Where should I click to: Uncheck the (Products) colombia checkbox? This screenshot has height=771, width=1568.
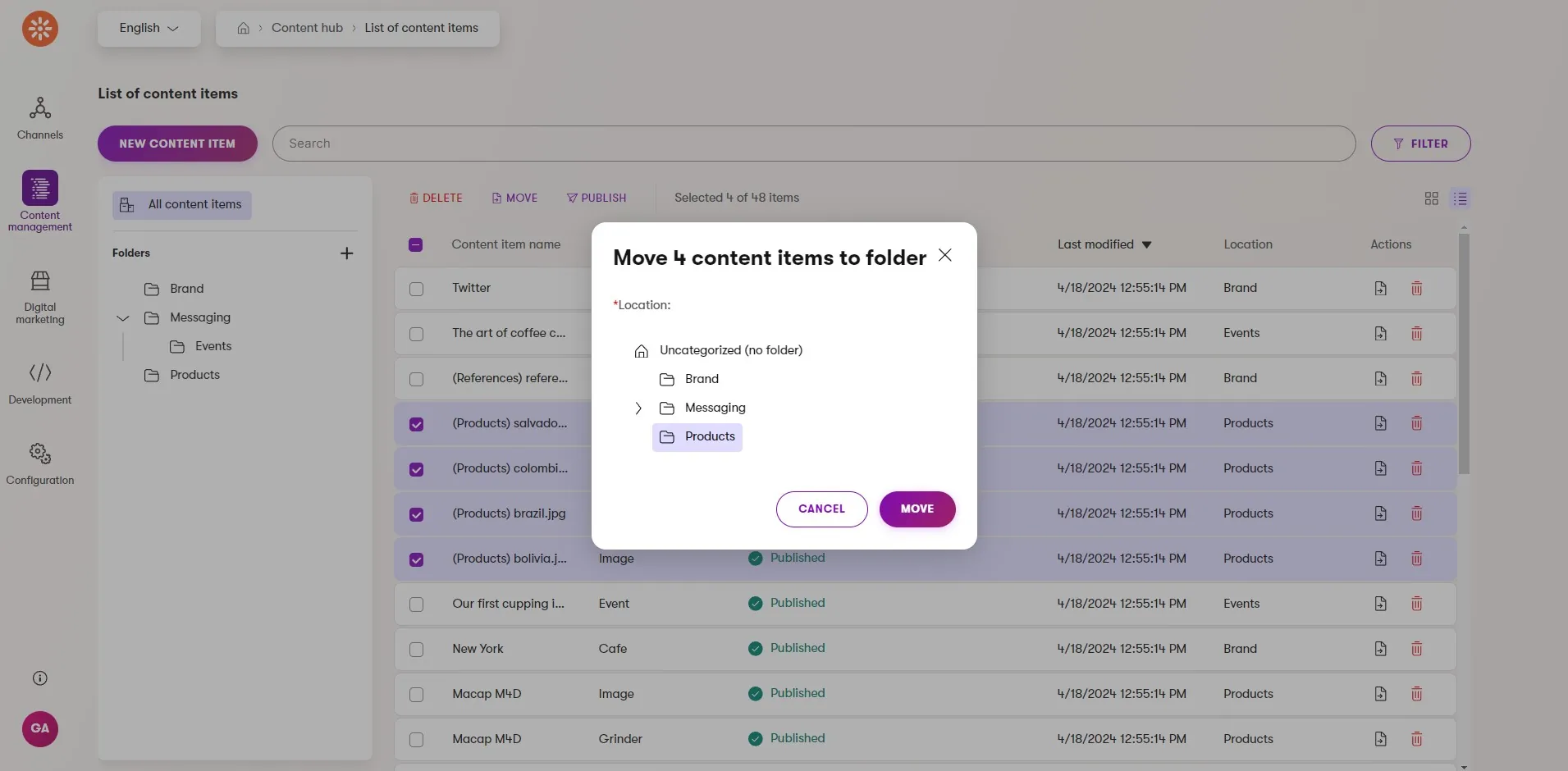416,469
